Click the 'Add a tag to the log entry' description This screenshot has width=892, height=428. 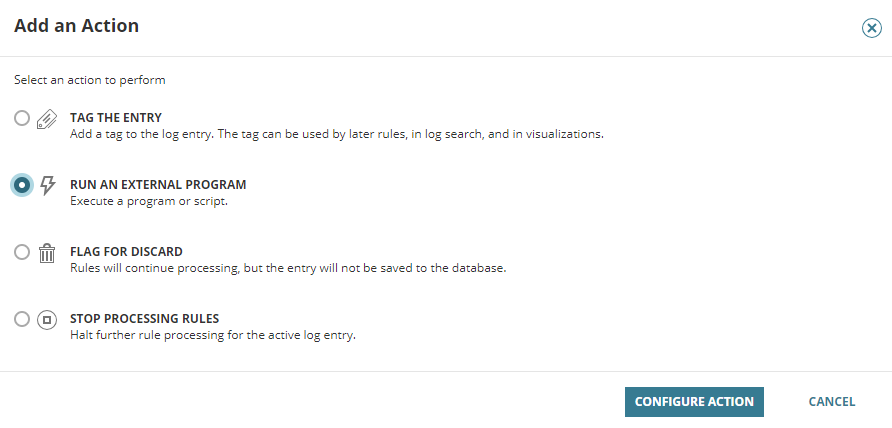tap(337, 135)
